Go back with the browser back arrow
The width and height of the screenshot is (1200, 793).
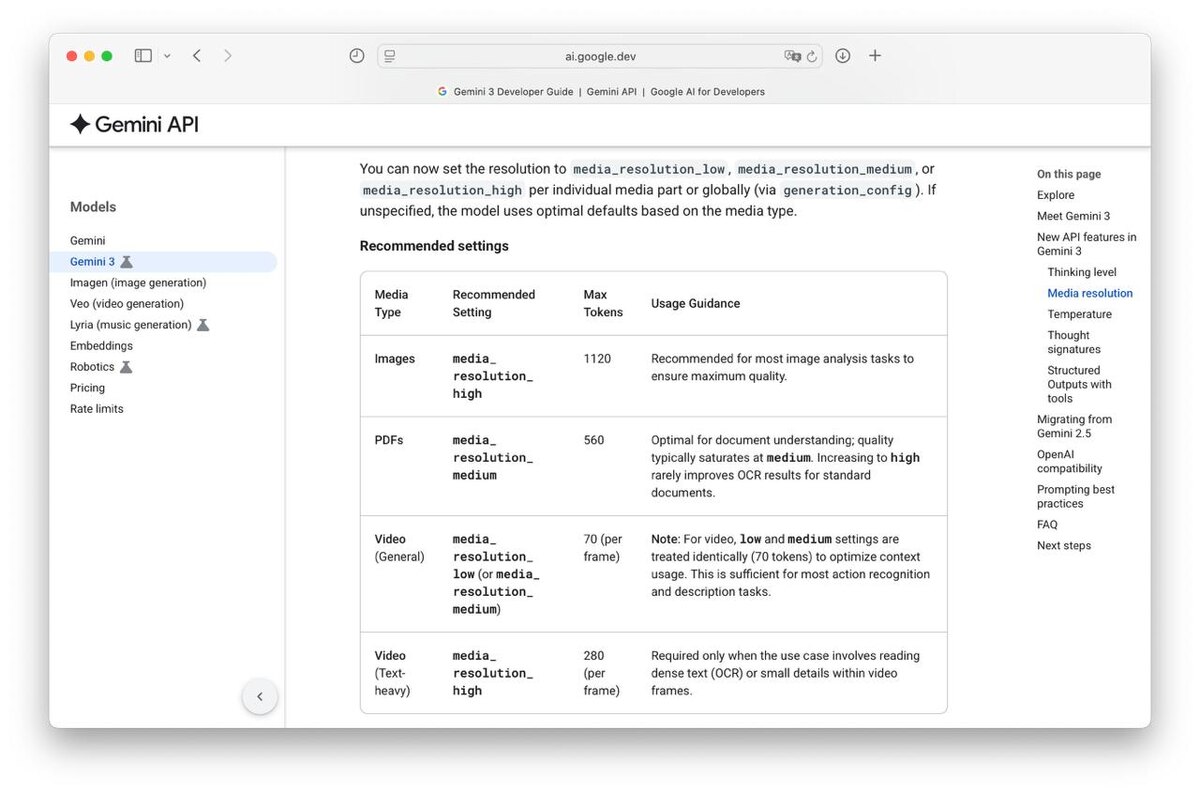point(197,56)
